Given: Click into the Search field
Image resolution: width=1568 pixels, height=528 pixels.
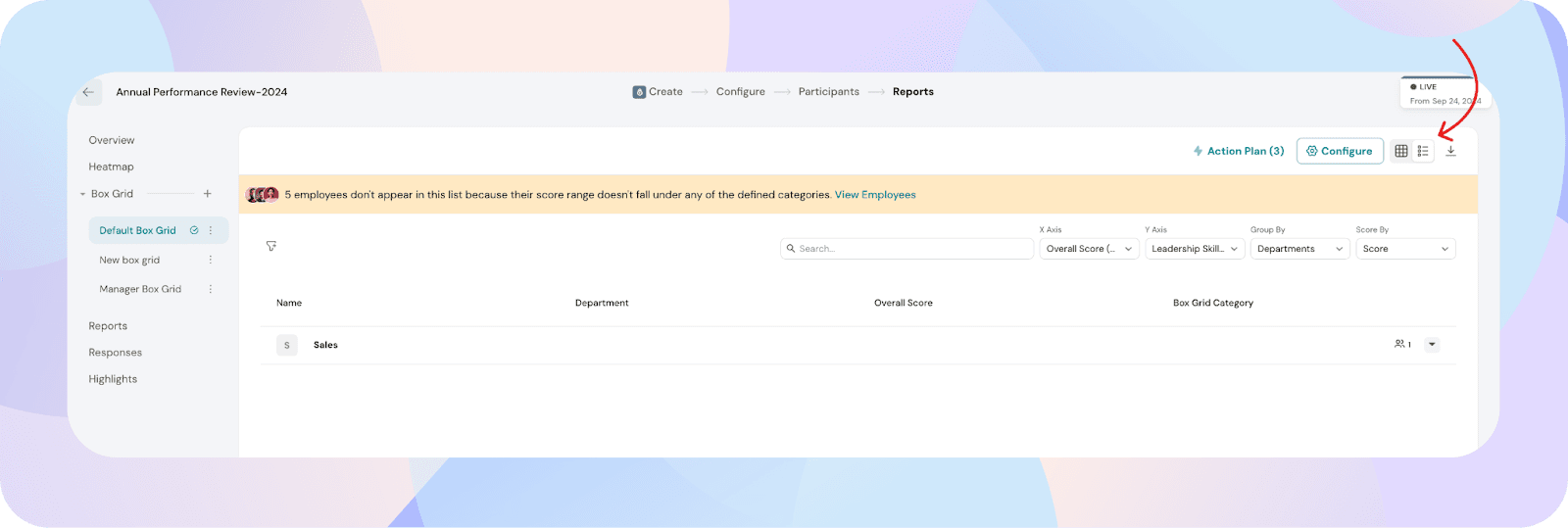Looking at the screenshot, I should [906, 249].
